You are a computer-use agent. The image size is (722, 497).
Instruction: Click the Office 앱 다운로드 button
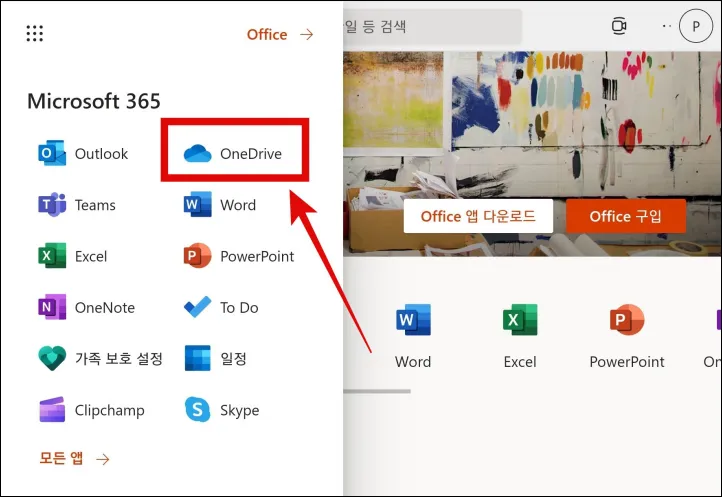(x=478, y=216)
